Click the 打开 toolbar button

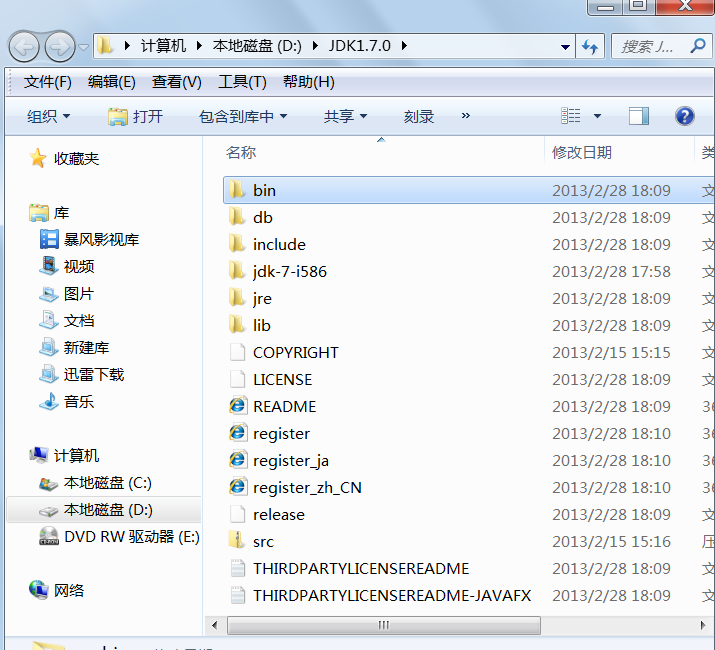(x=135, y=116)
